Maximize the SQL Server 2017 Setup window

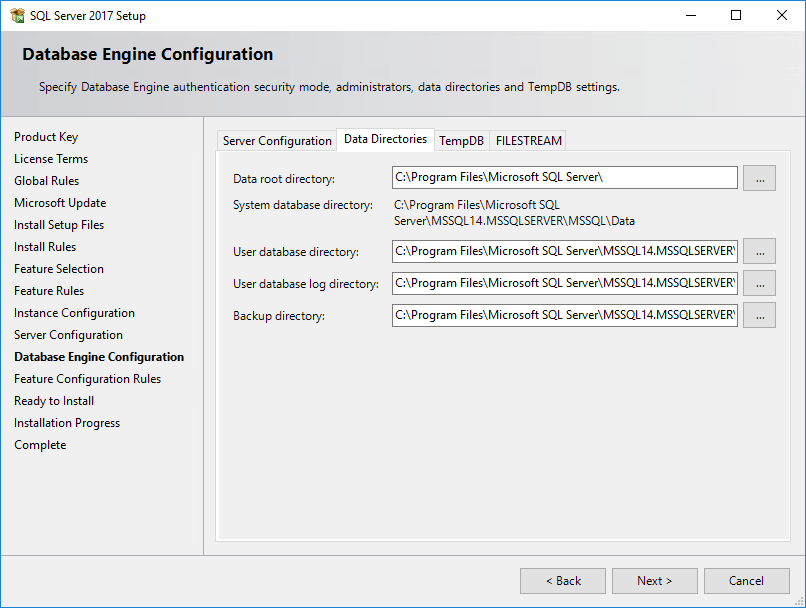(736, 15)
